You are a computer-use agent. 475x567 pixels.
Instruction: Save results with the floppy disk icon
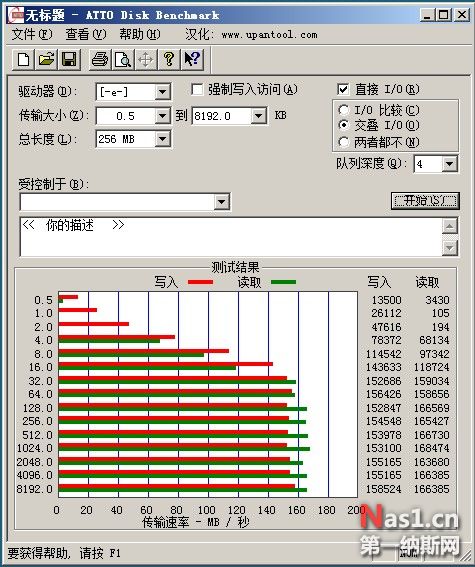[69, 59]
